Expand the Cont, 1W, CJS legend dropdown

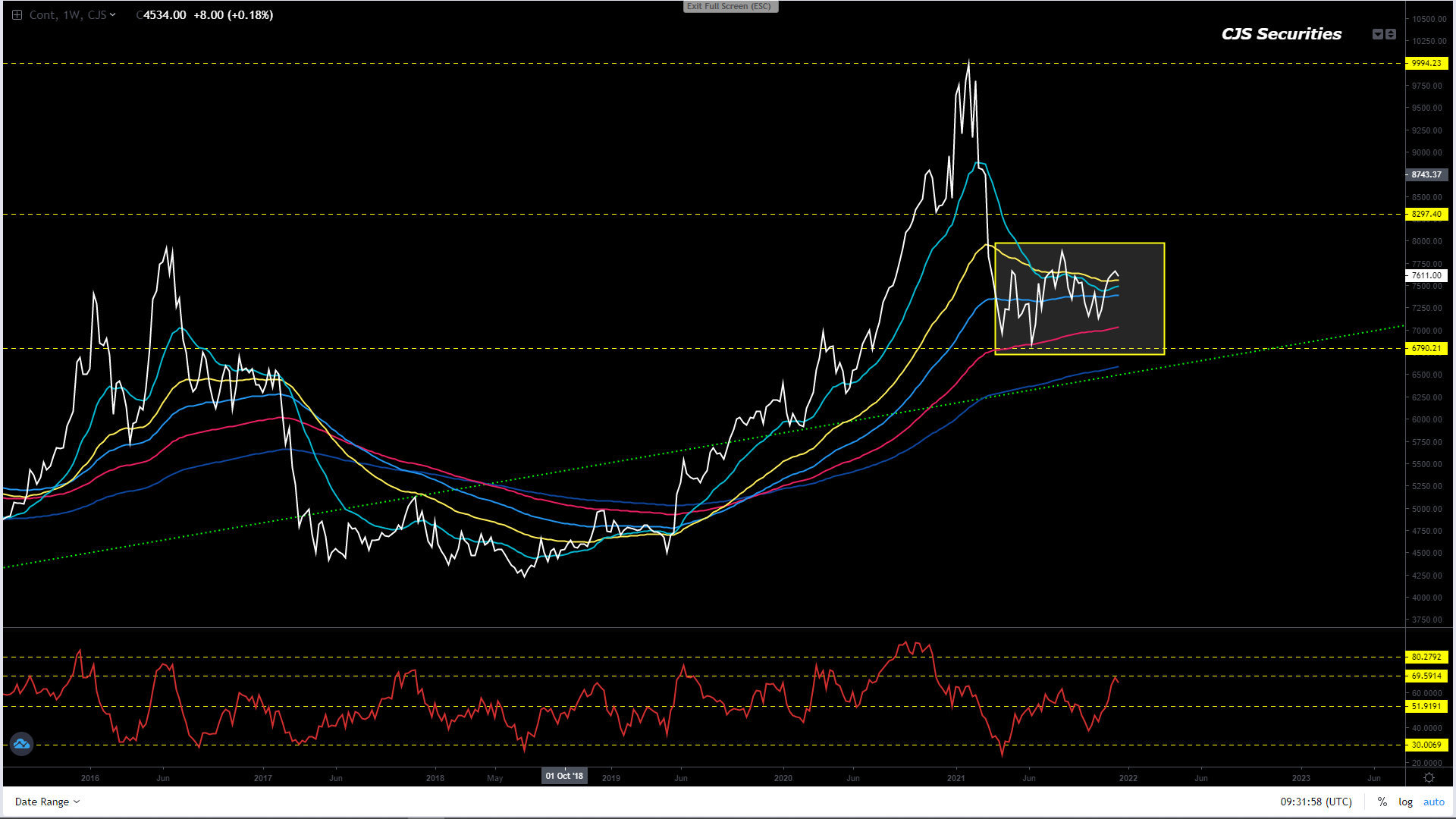coord(113,15)
